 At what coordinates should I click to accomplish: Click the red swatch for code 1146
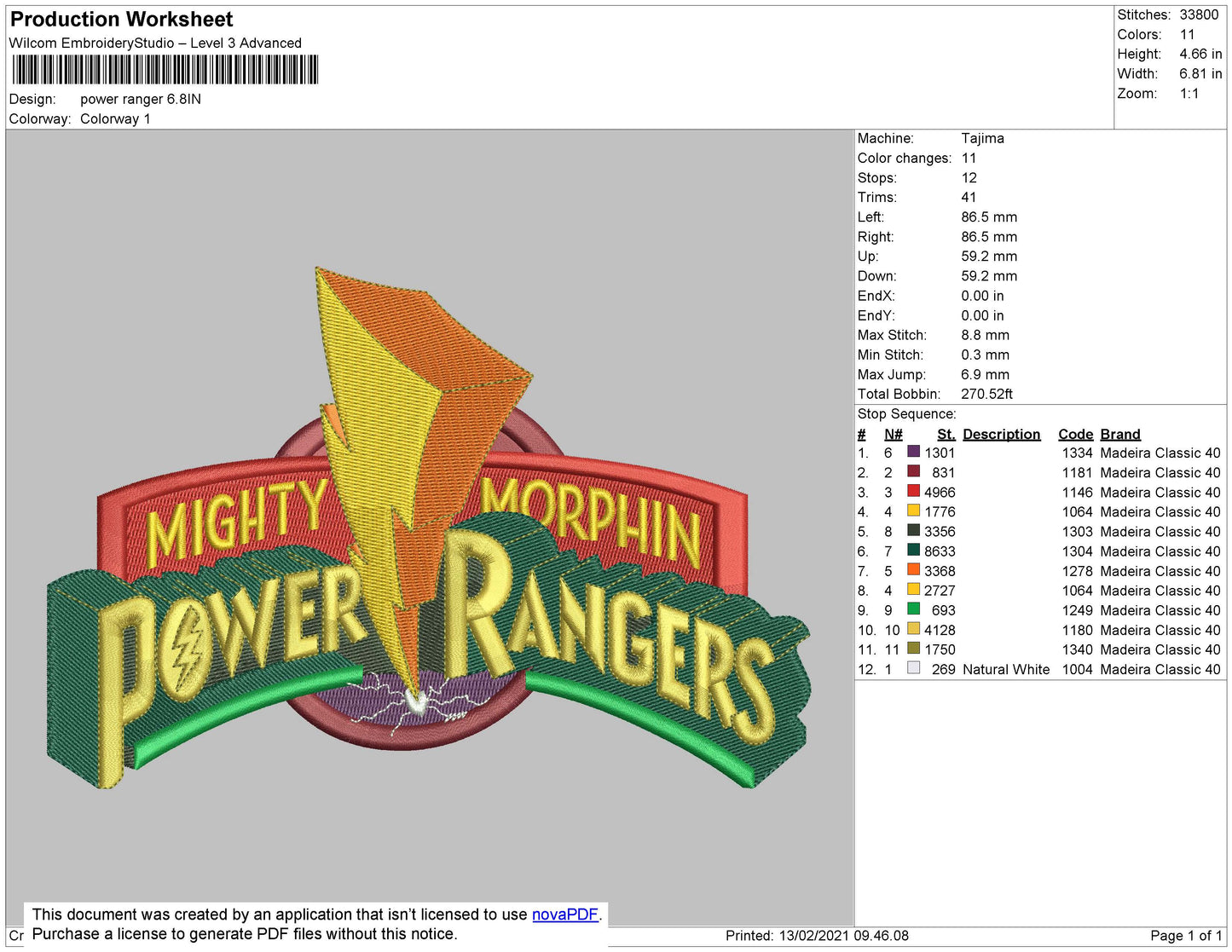913,491
